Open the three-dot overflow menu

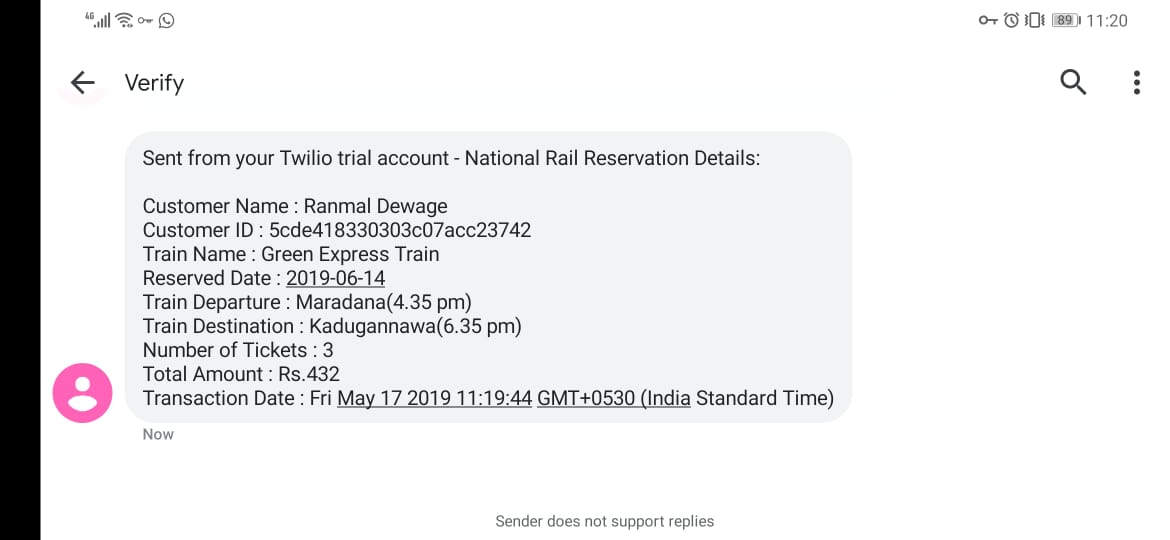(1136, 82)
